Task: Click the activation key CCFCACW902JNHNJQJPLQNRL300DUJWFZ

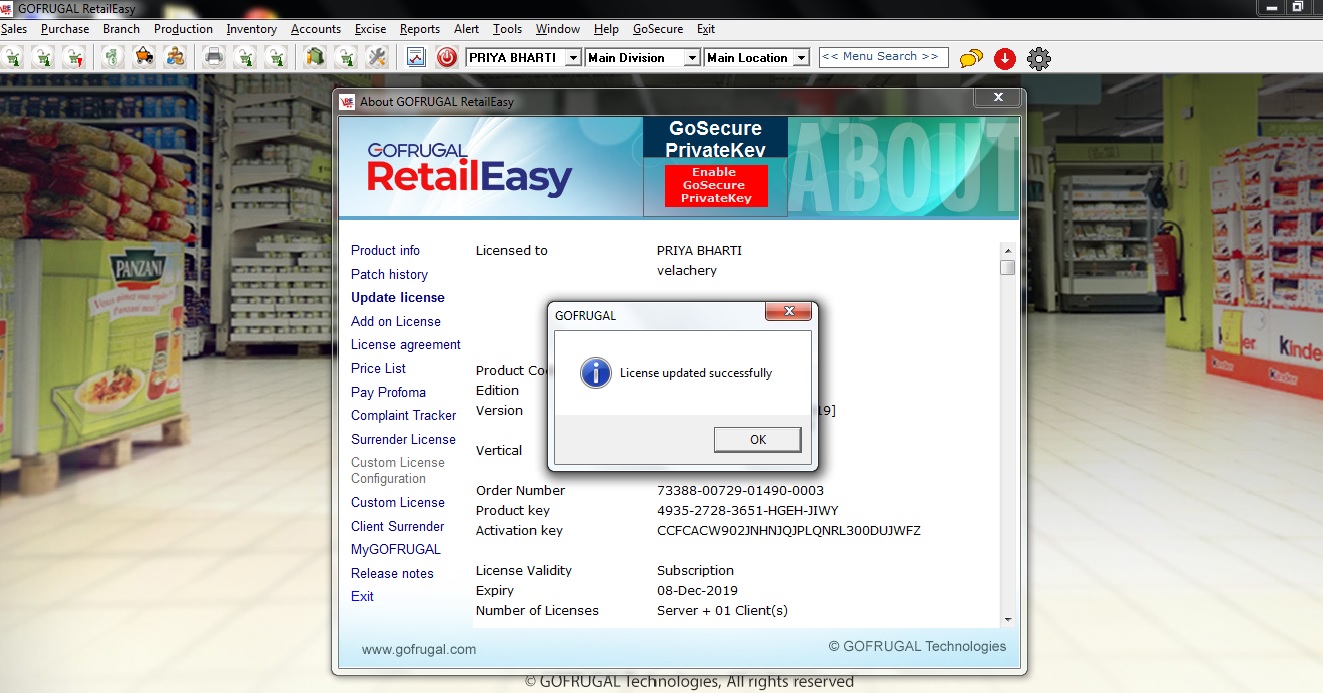Action: click(x=789, y=530)
